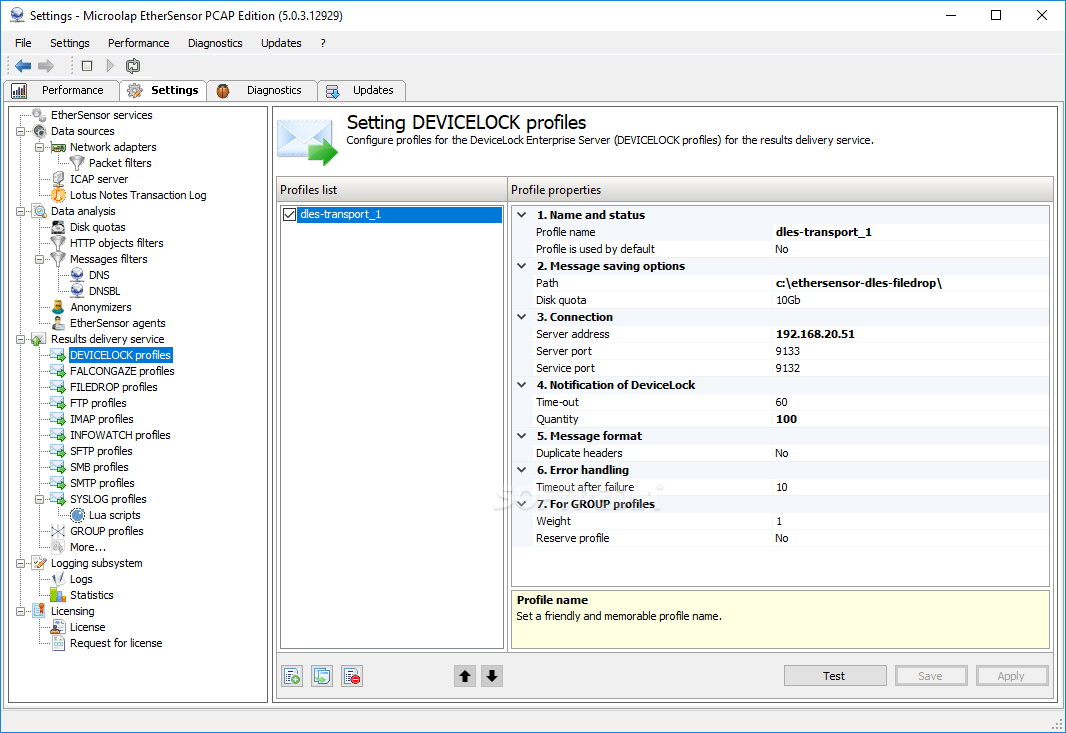Click the Lotus Notes Transaction Log icon
Screen dimensions: 1066x733
coord(58,194)
